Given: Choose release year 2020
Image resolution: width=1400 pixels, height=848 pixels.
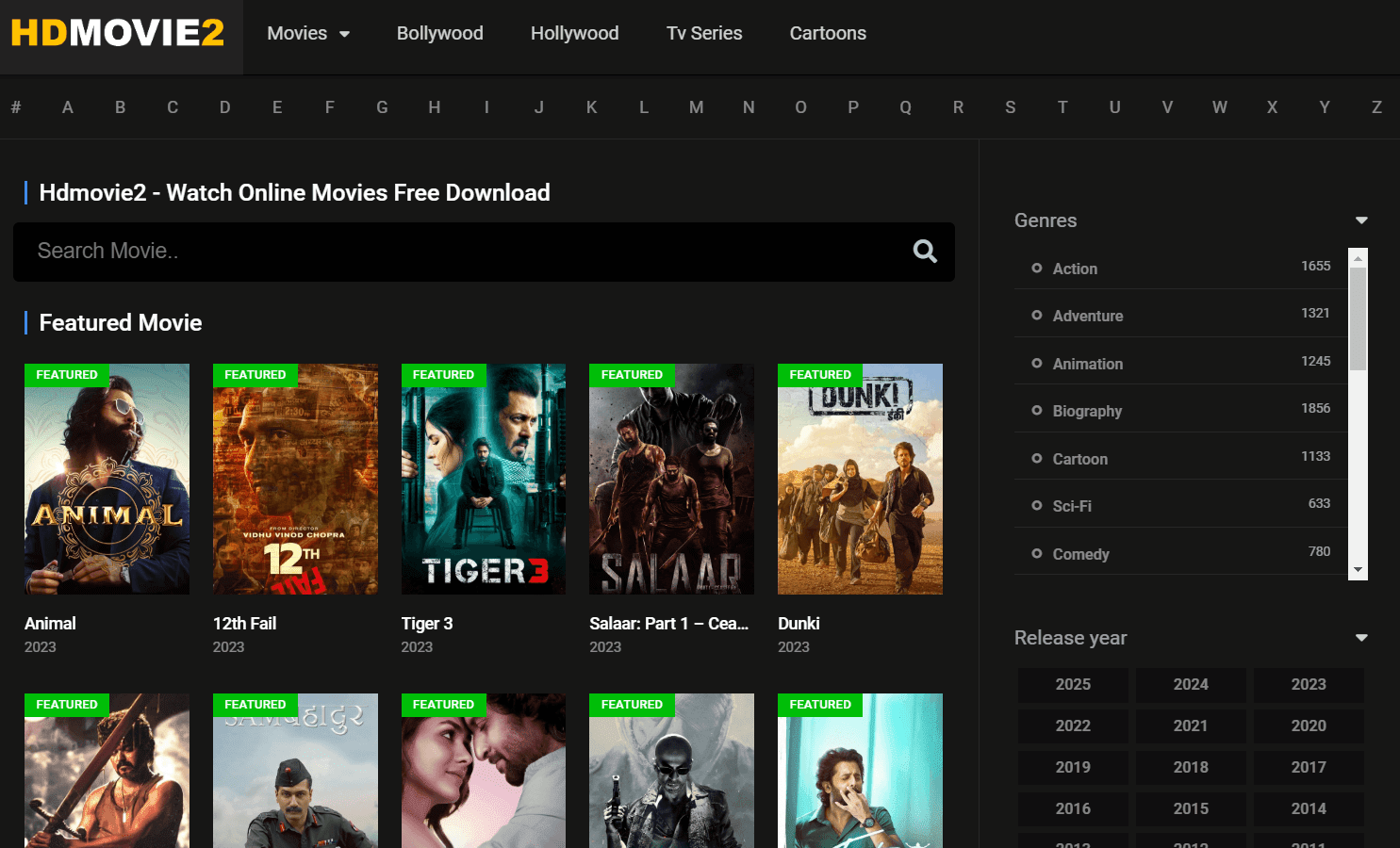Looking at the screenshot, I should tap(1309, 726).
